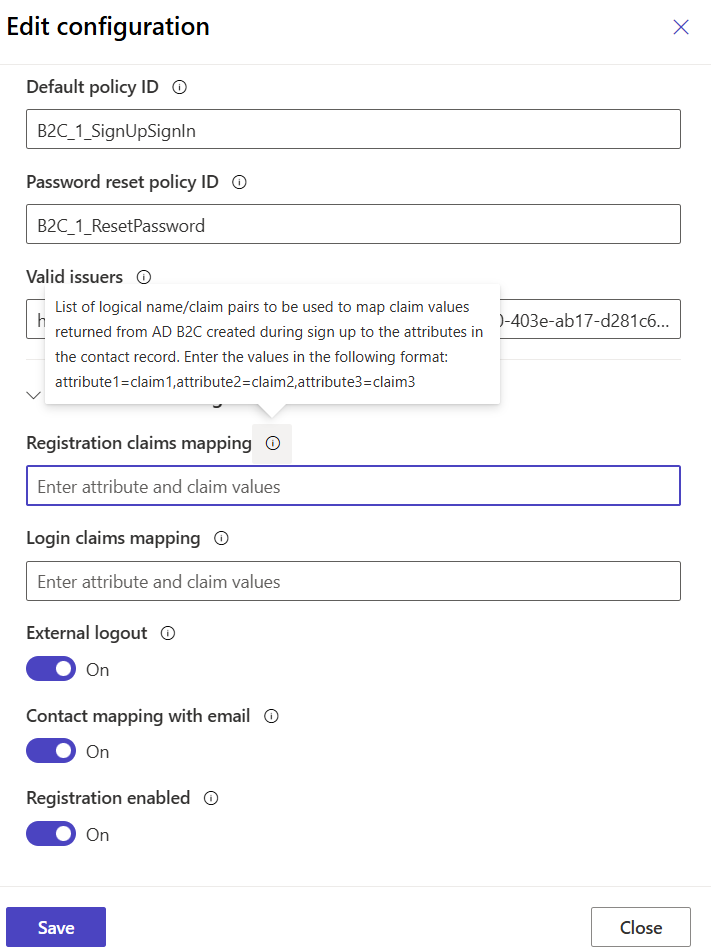Screen dimensions: 711x952
Task: Click the Default policy ID text field
Action: click(353, 130)
